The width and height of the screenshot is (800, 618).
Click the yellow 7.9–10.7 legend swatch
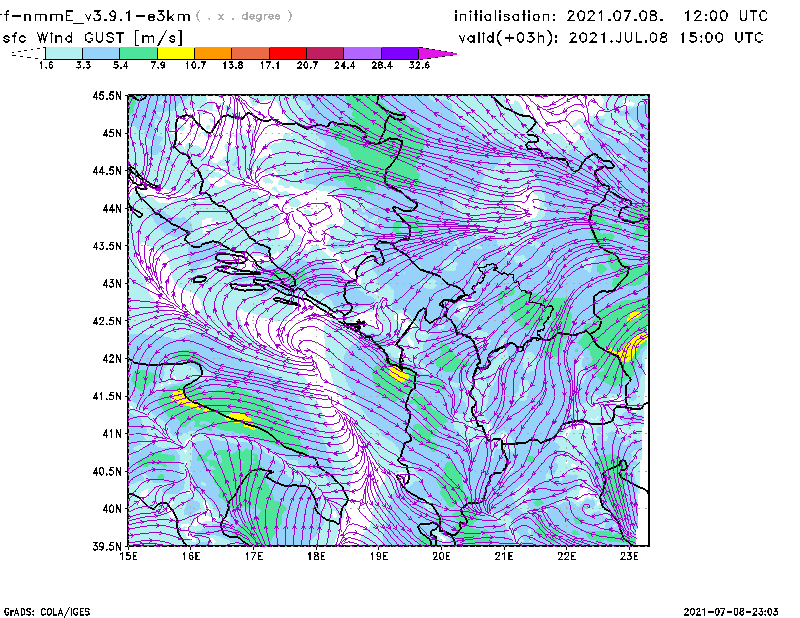[176, 53]
